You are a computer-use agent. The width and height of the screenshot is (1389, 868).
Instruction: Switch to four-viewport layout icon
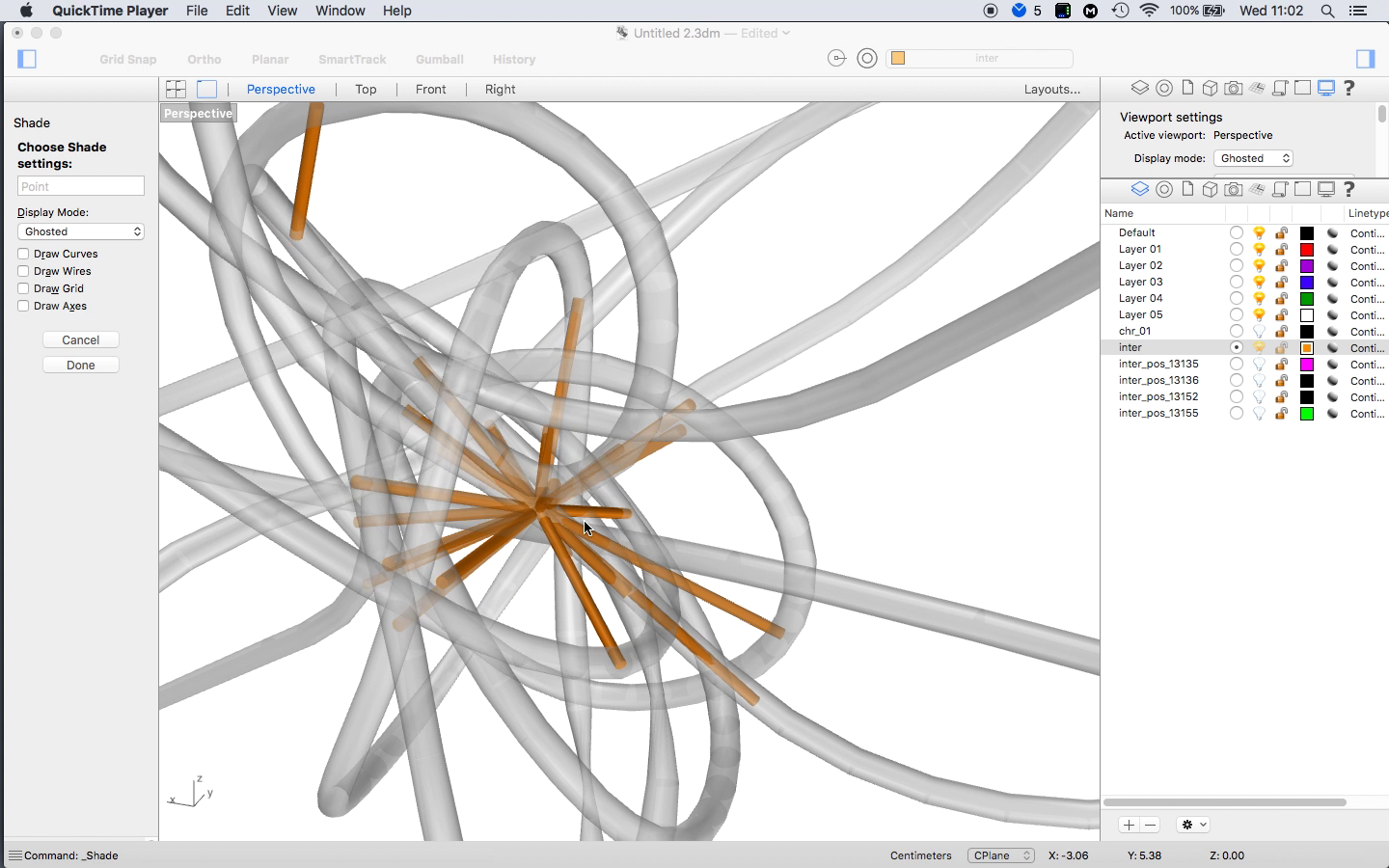click(x=176, y=89)
